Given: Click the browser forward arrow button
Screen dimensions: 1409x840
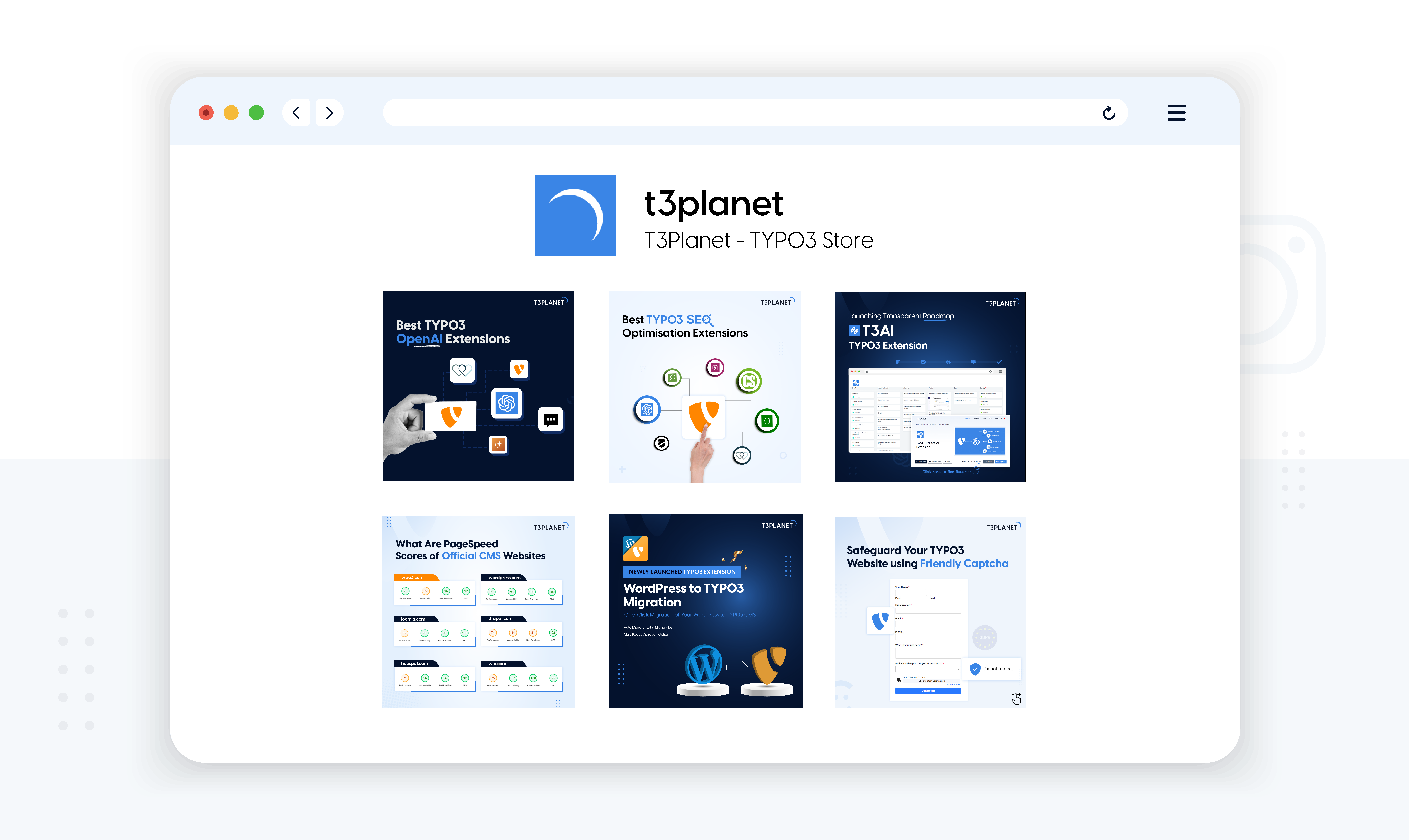Looking at the screenshot, I should [330, 113].
